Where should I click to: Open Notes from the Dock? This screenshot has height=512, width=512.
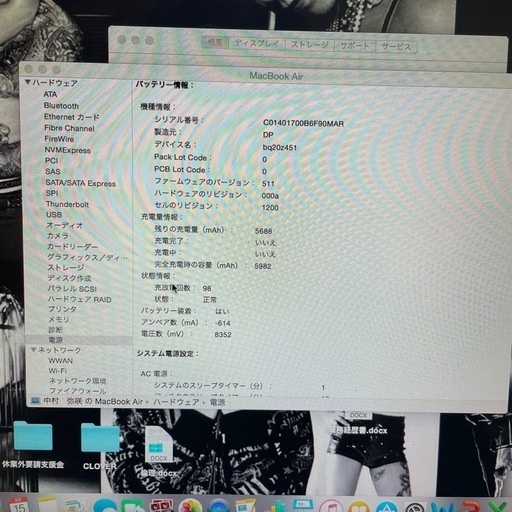click(x=47, y=505)
